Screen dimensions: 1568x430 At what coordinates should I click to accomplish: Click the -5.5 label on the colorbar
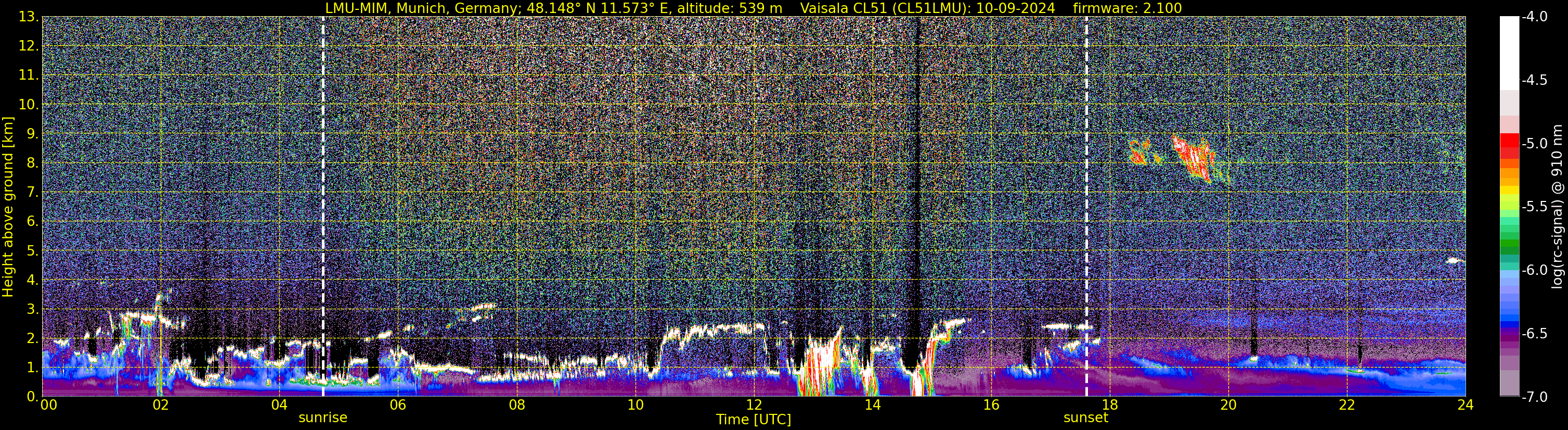1535,207
